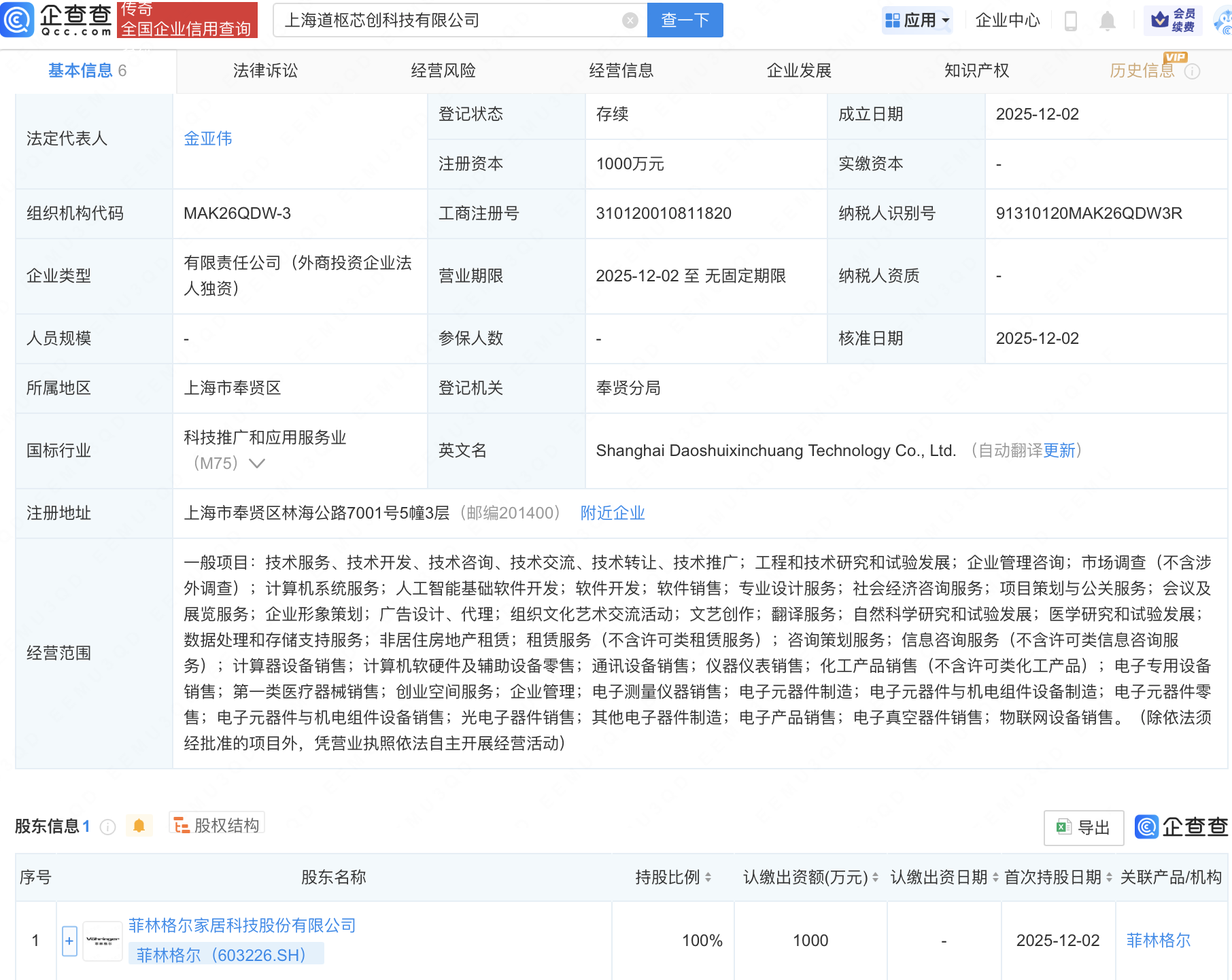The image size is (1232, 980).
Task: Click the mobile phone icon in top bar
Action: 1072,20
